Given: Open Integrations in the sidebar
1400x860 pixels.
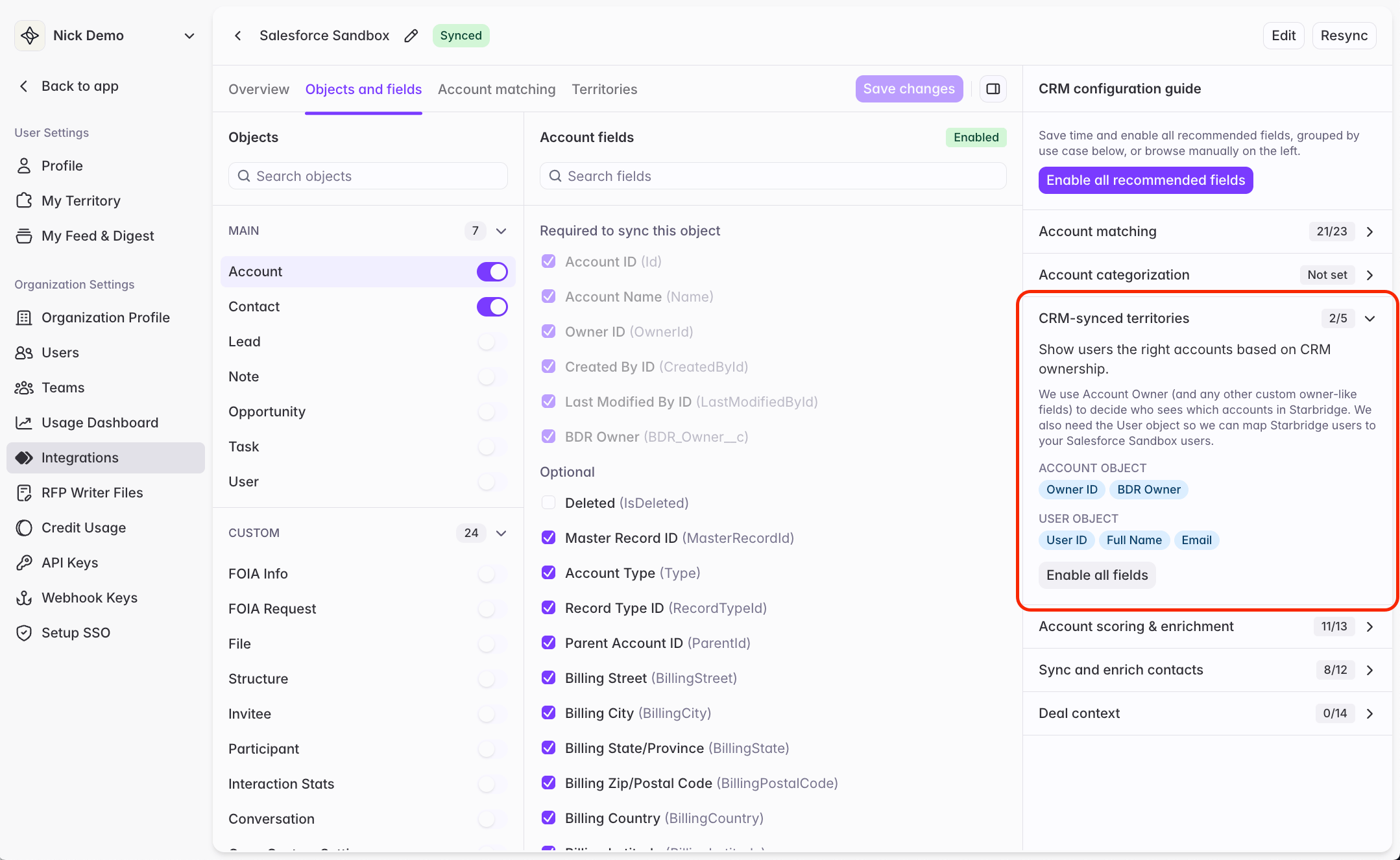Looking at the screenshot, I should [x=106, y=458].
